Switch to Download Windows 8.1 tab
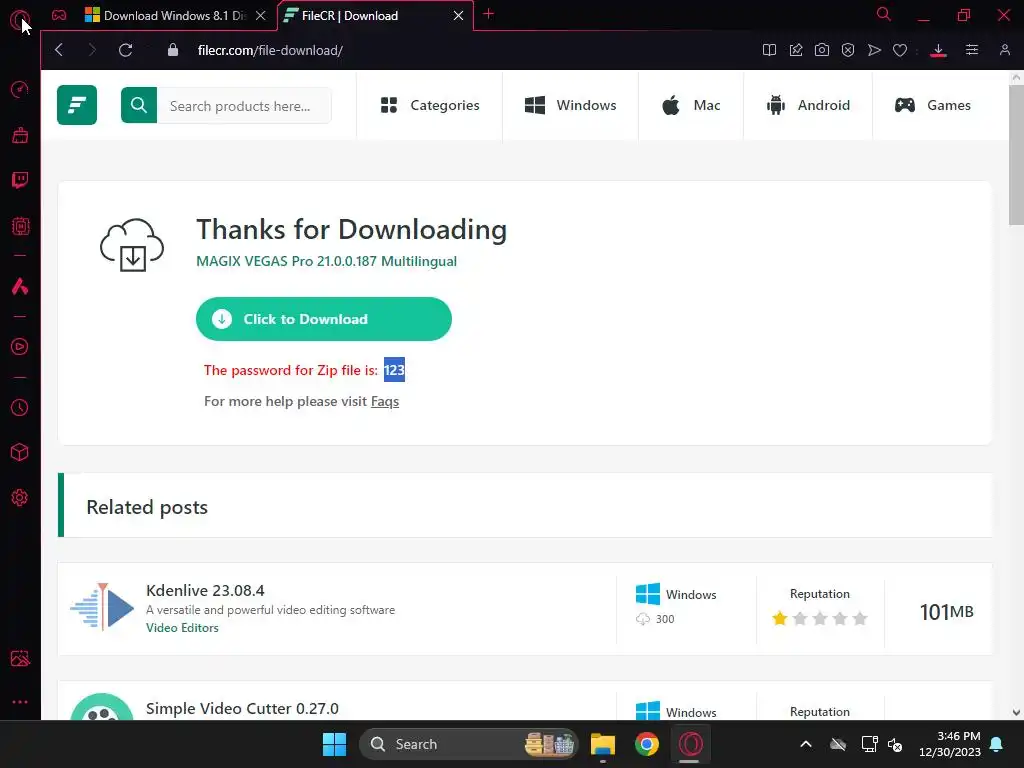The width and height of the screenshot is (1024, 768). point(167,16)
